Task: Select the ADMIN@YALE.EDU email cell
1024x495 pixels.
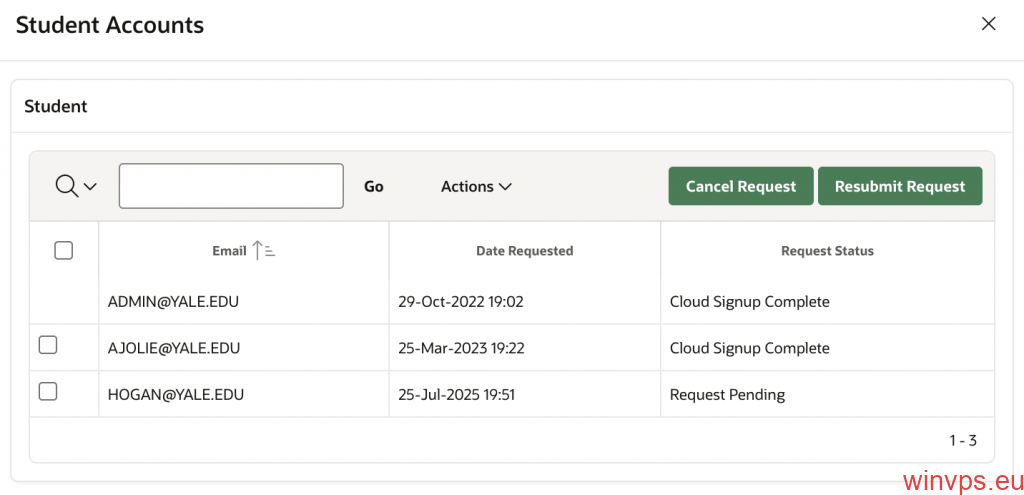Action: click(x=244, y=302)
